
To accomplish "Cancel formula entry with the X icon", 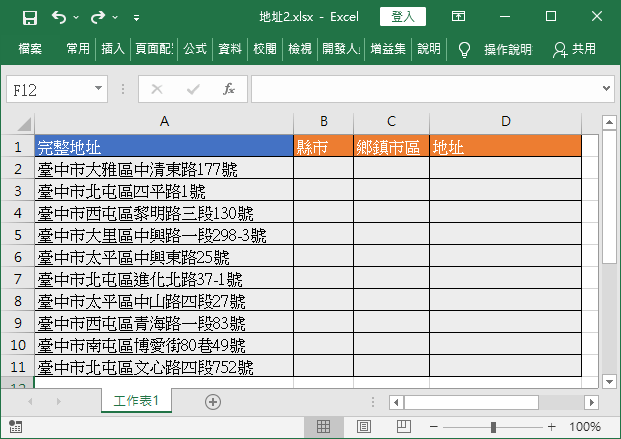I will tap(157, 89).
